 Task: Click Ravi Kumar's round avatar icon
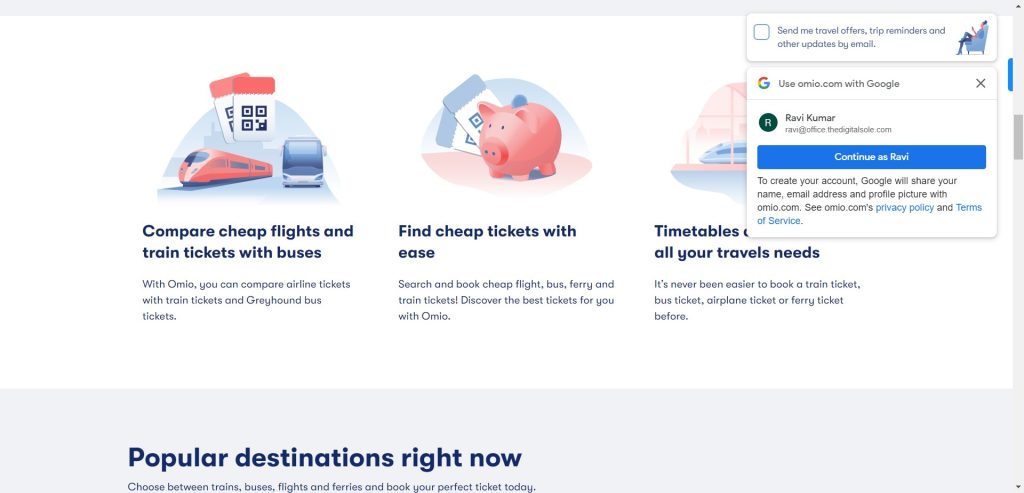click(x=768, y=123)
